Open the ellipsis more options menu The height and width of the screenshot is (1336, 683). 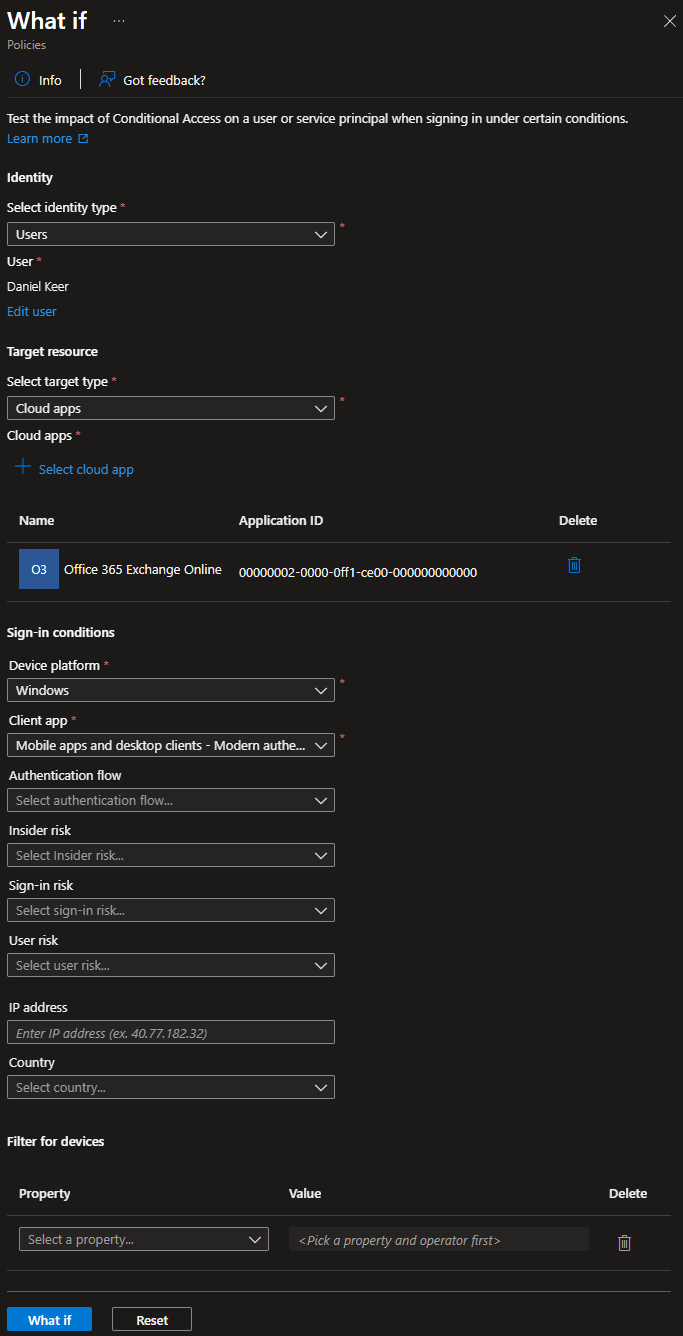tap(119, 21)
